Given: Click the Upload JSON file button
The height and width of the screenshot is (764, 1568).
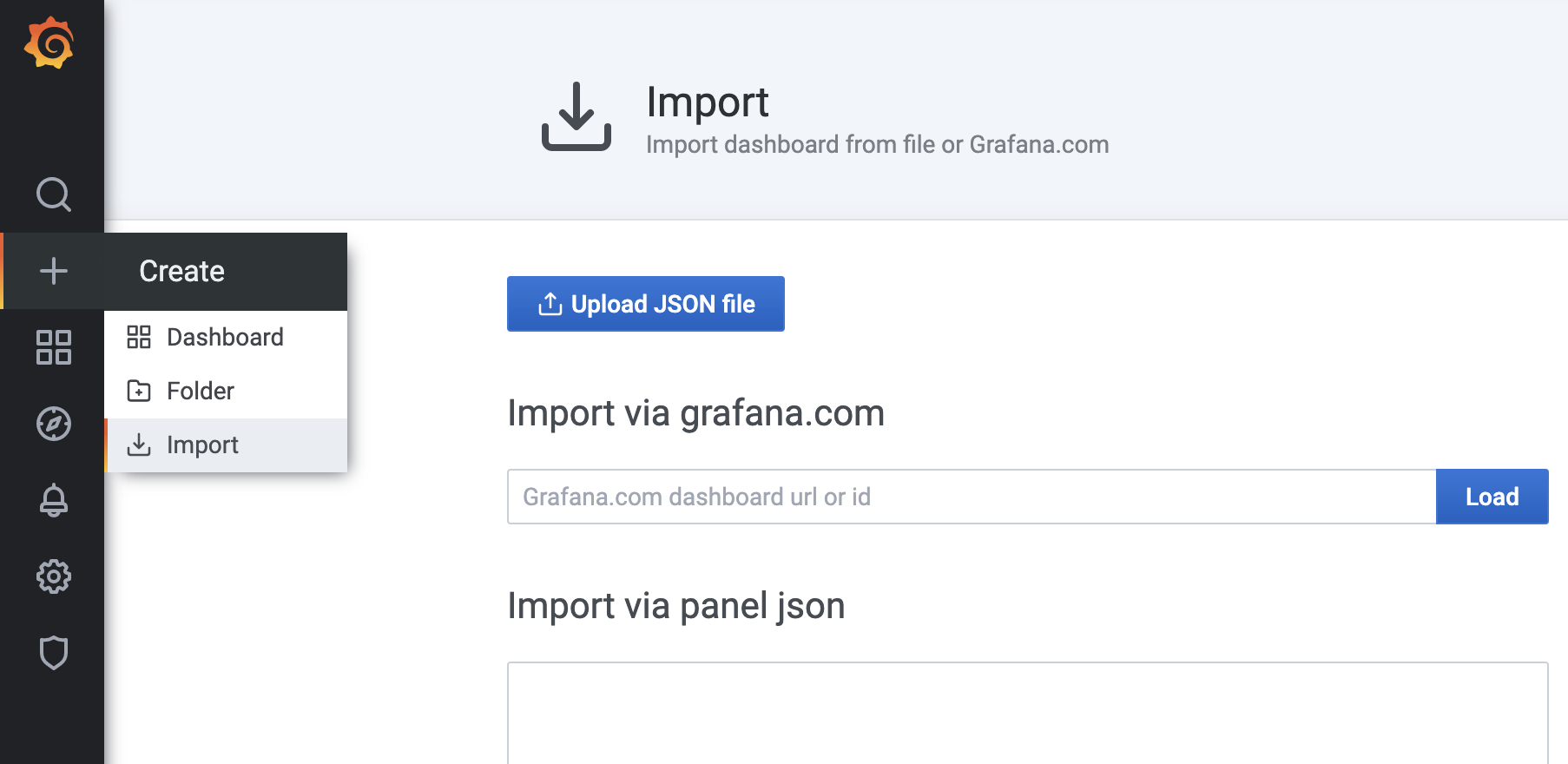Looking at the screenshot, I should pos(645,304).
